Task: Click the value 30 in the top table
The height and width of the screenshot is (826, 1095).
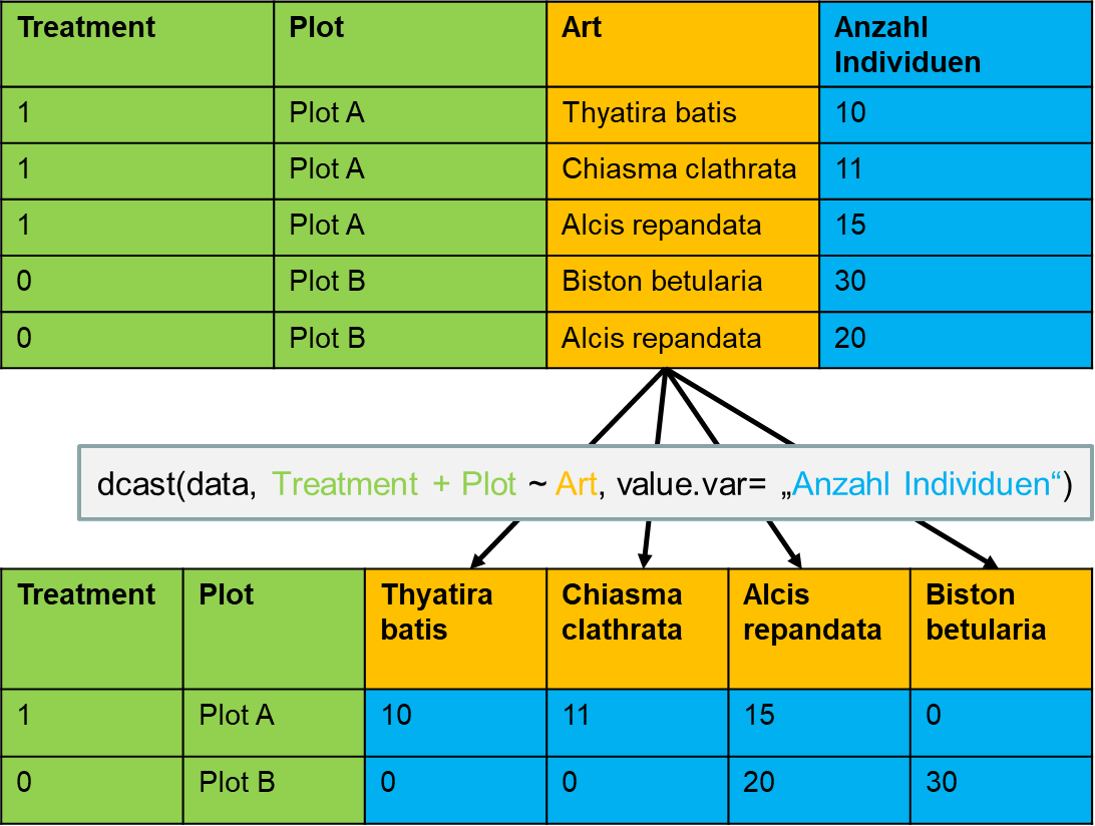Action: click(850, 282)
